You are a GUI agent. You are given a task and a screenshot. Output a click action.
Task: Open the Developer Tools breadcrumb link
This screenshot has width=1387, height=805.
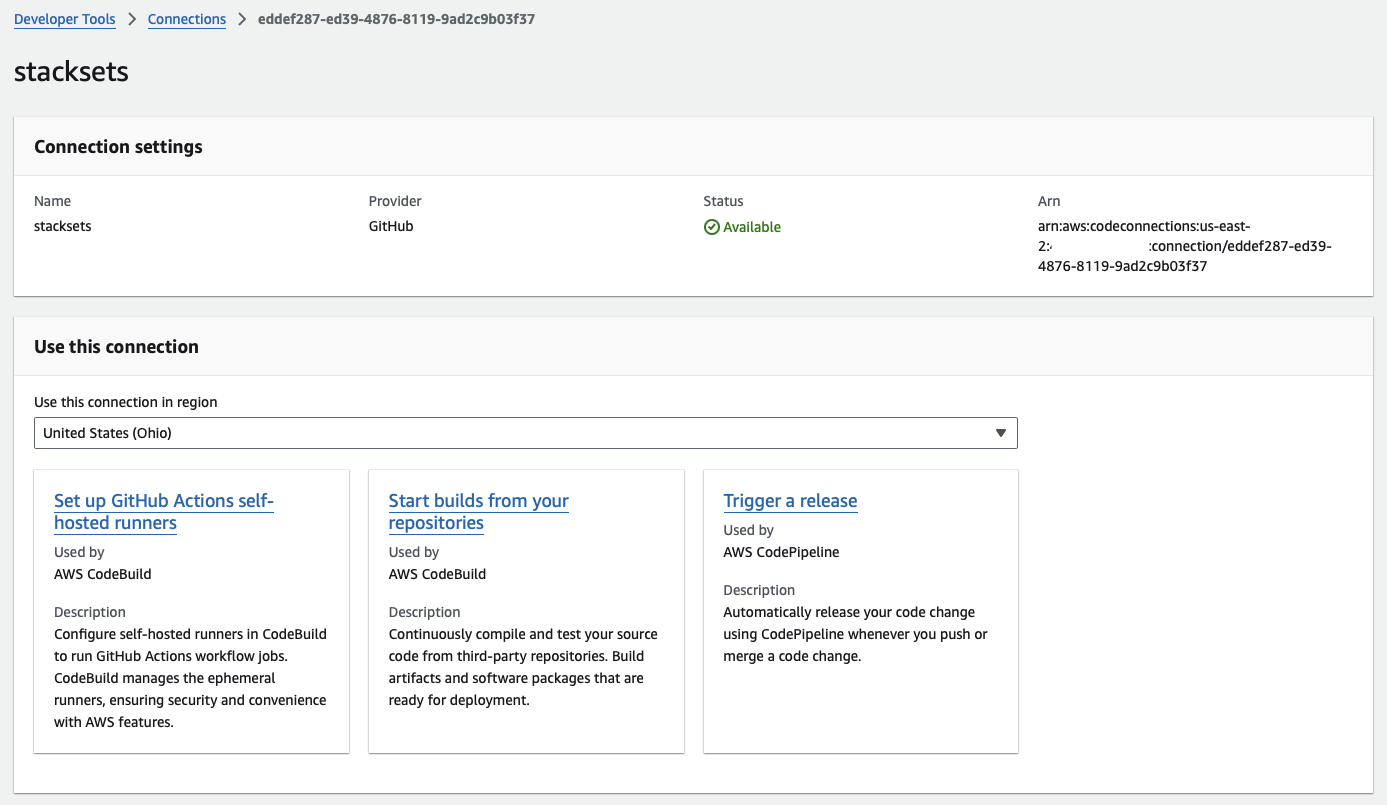pyautogui.click(x=65, y=19)
